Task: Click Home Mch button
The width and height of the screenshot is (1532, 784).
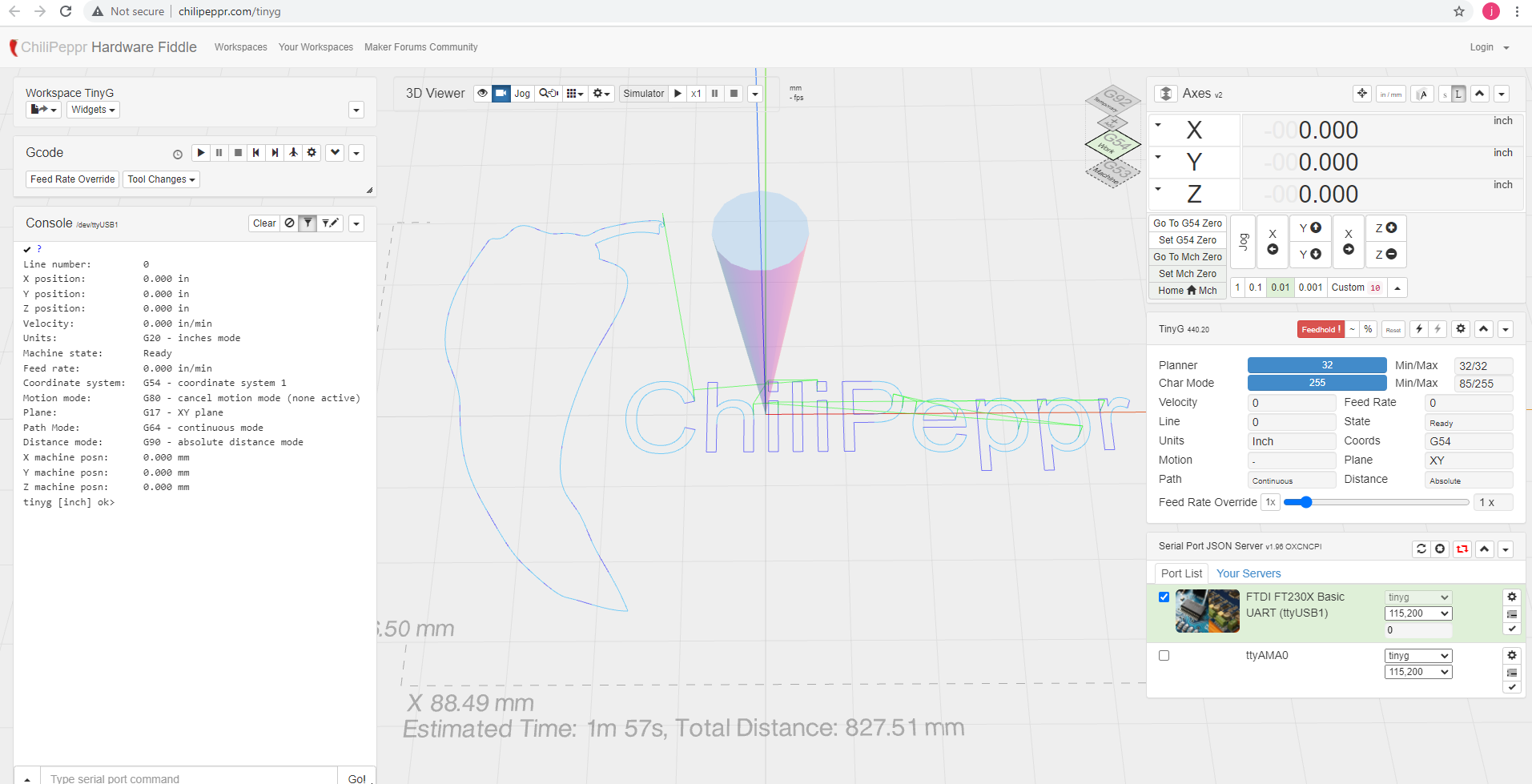Action: 1188,291
